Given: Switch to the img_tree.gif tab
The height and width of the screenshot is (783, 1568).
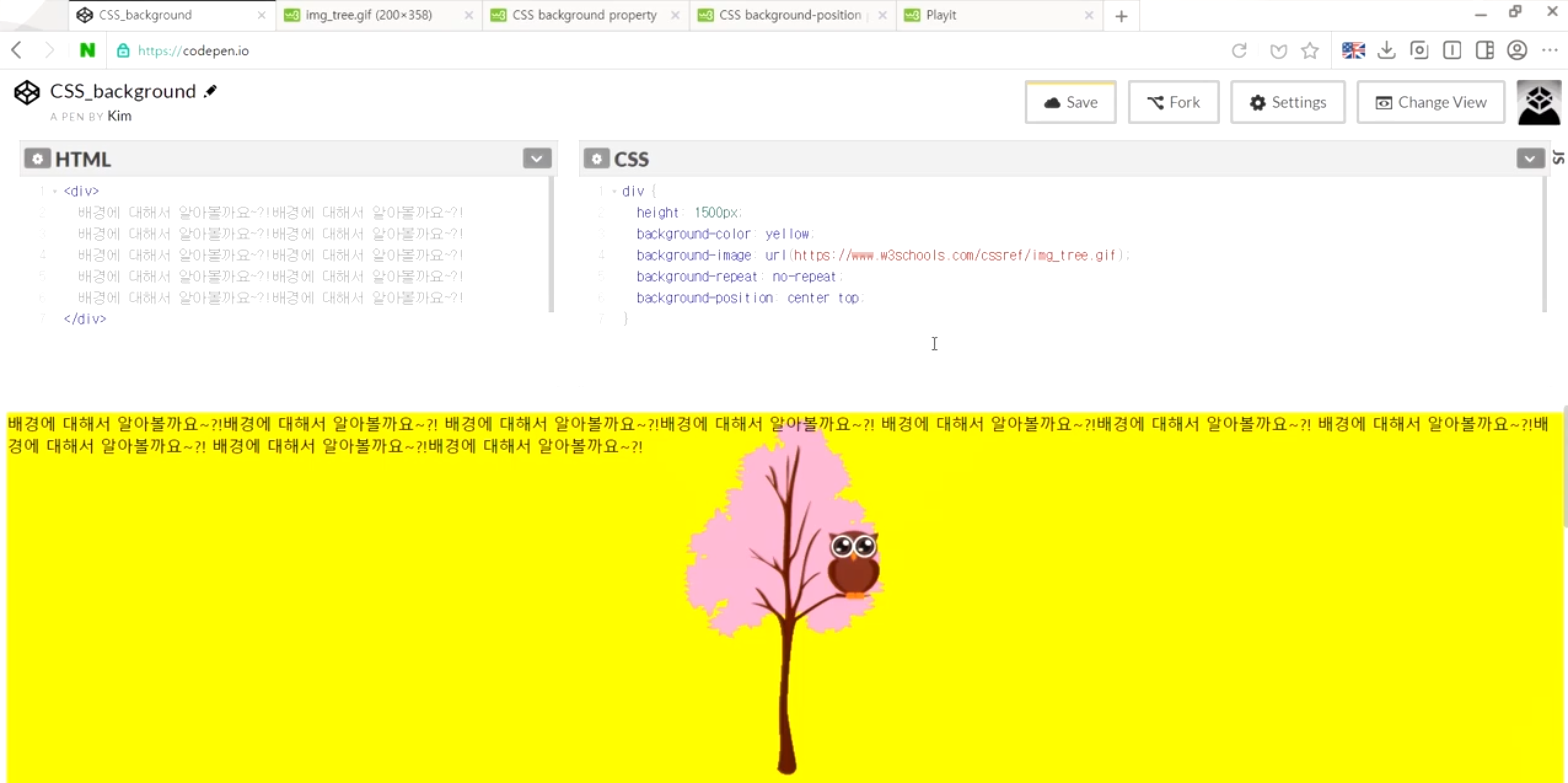Looking at the screenshot, I should coord(369,15).
